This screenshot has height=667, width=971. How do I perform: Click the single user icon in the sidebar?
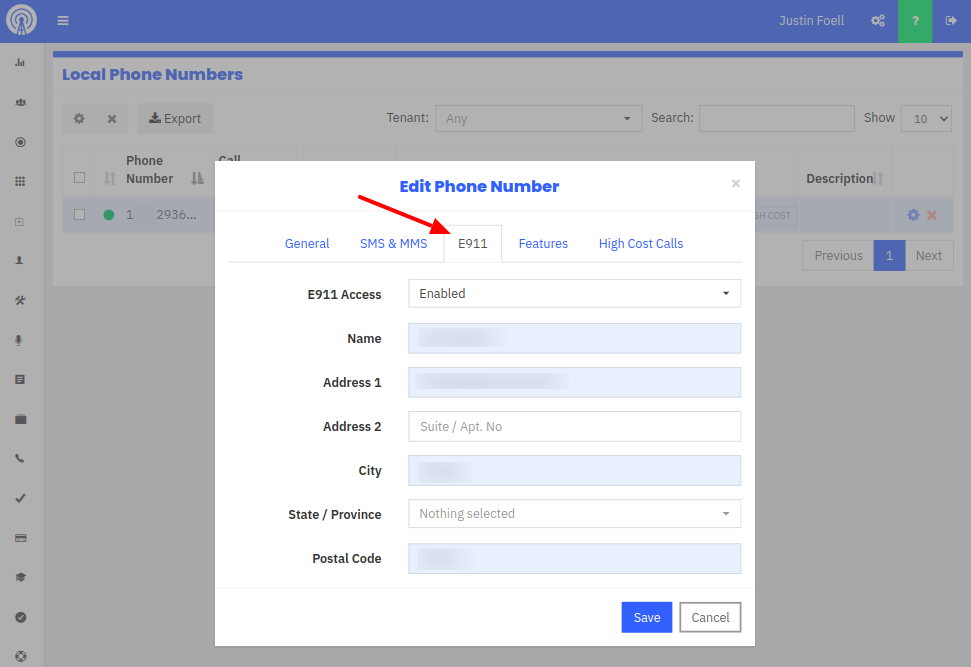coord(20,261)
